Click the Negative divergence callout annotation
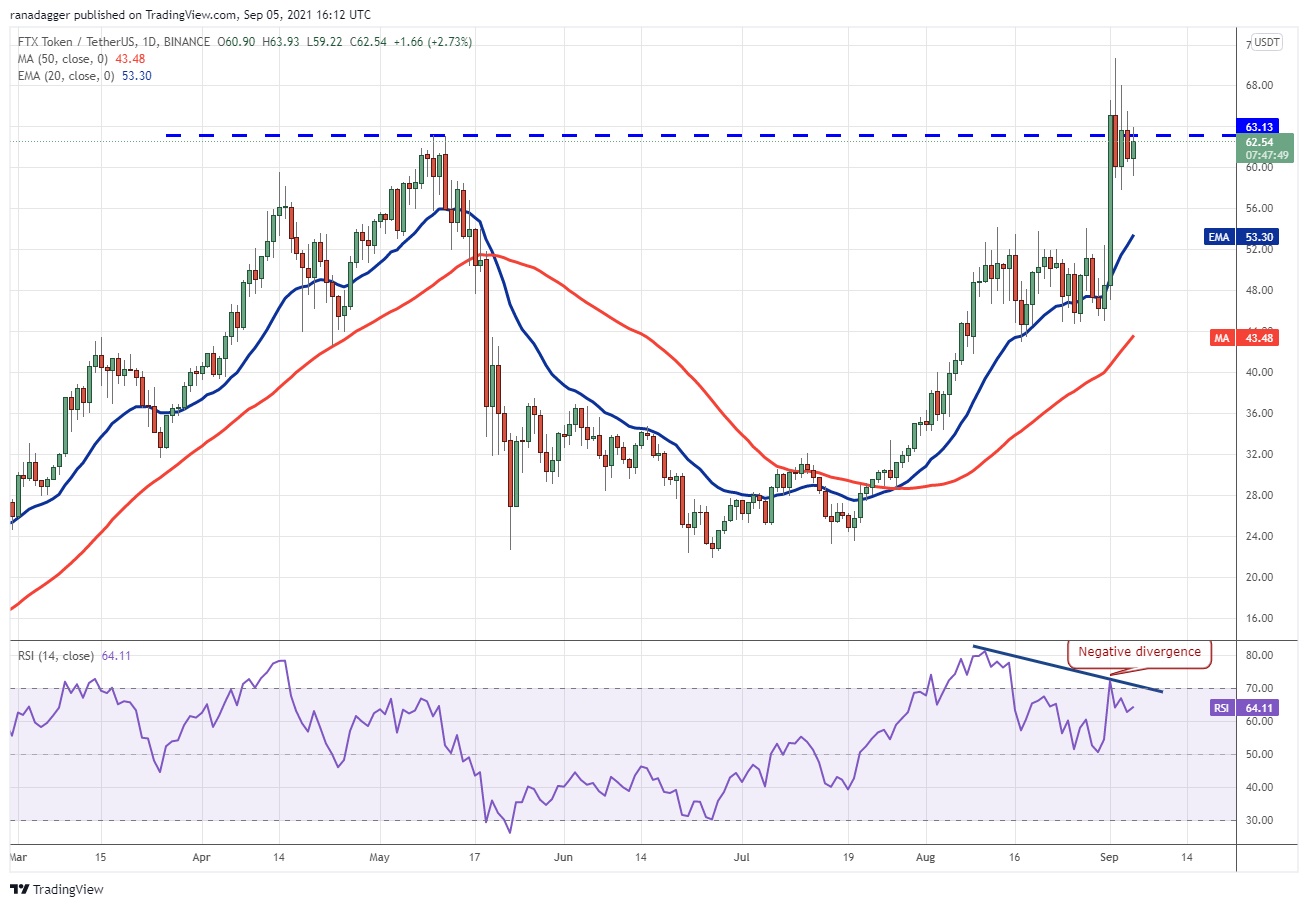The height and width of the screenshot is (907, 1308). [x=1140, y=652]
